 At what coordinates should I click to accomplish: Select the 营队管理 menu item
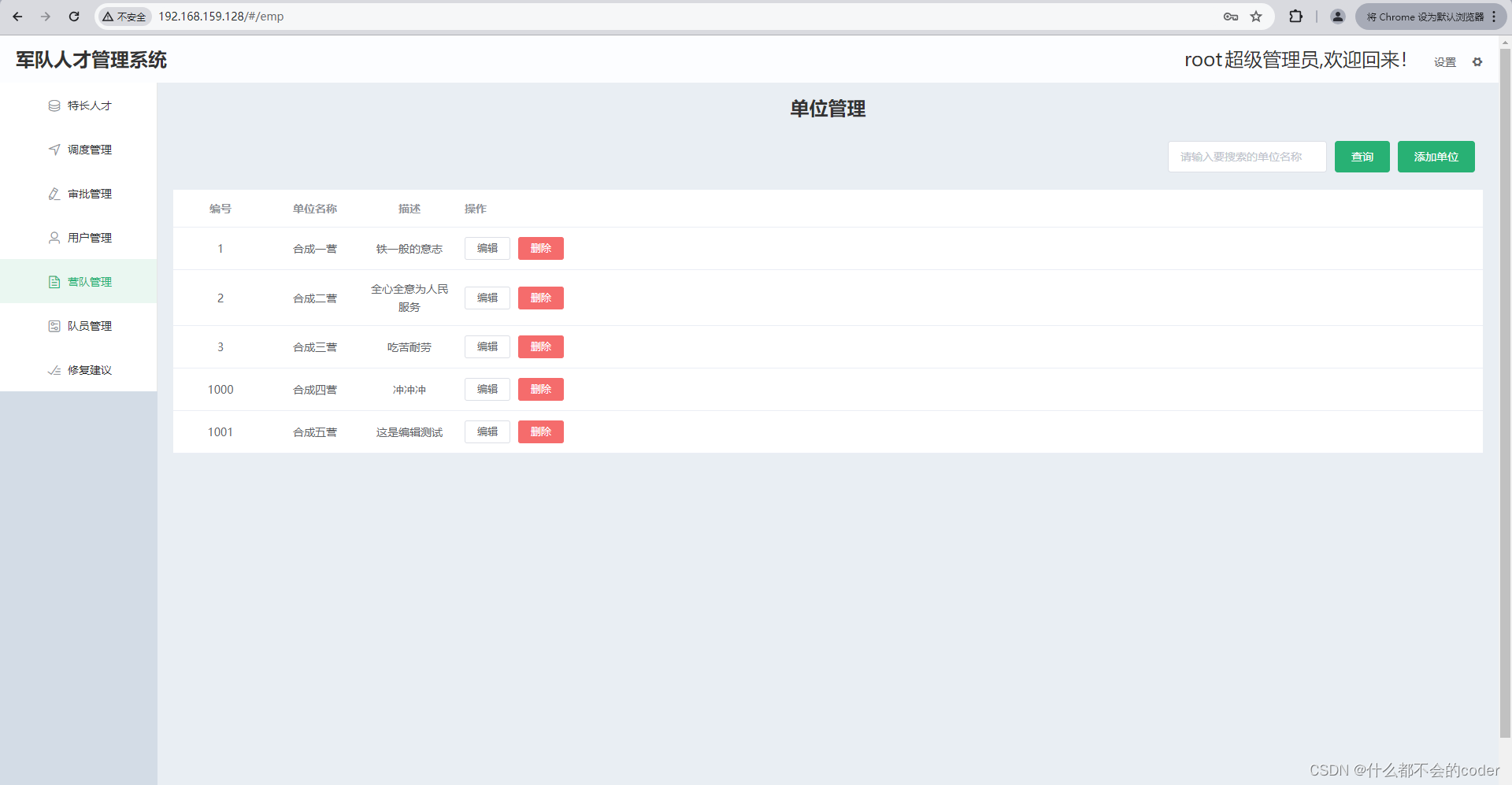click(79, 282)
